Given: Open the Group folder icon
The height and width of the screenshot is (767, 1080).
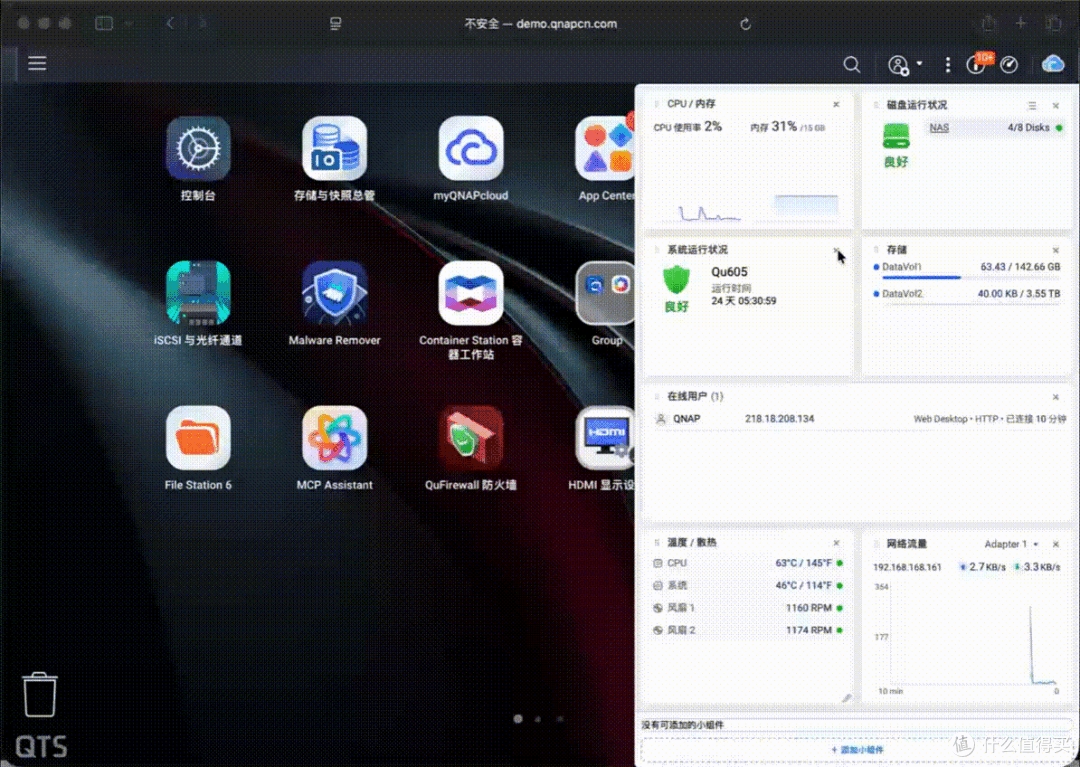Looking at the screenshot, I should click(x=605, y=293).
